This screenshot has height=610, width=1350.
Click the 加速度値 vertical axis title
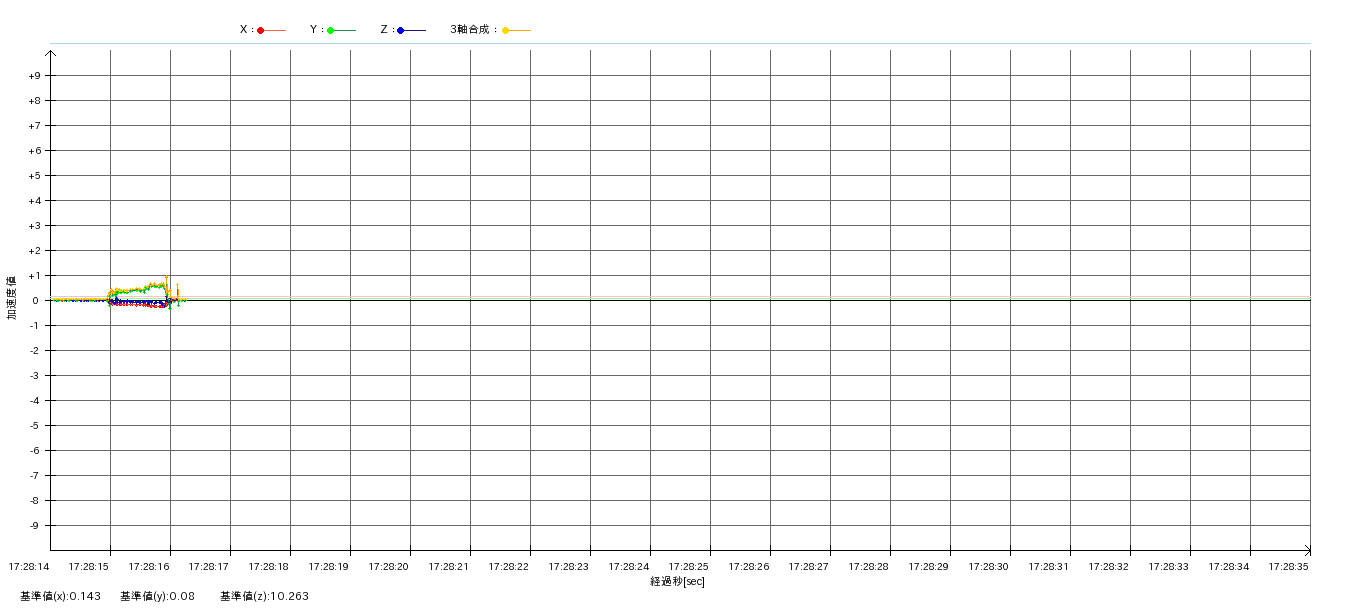12,298
